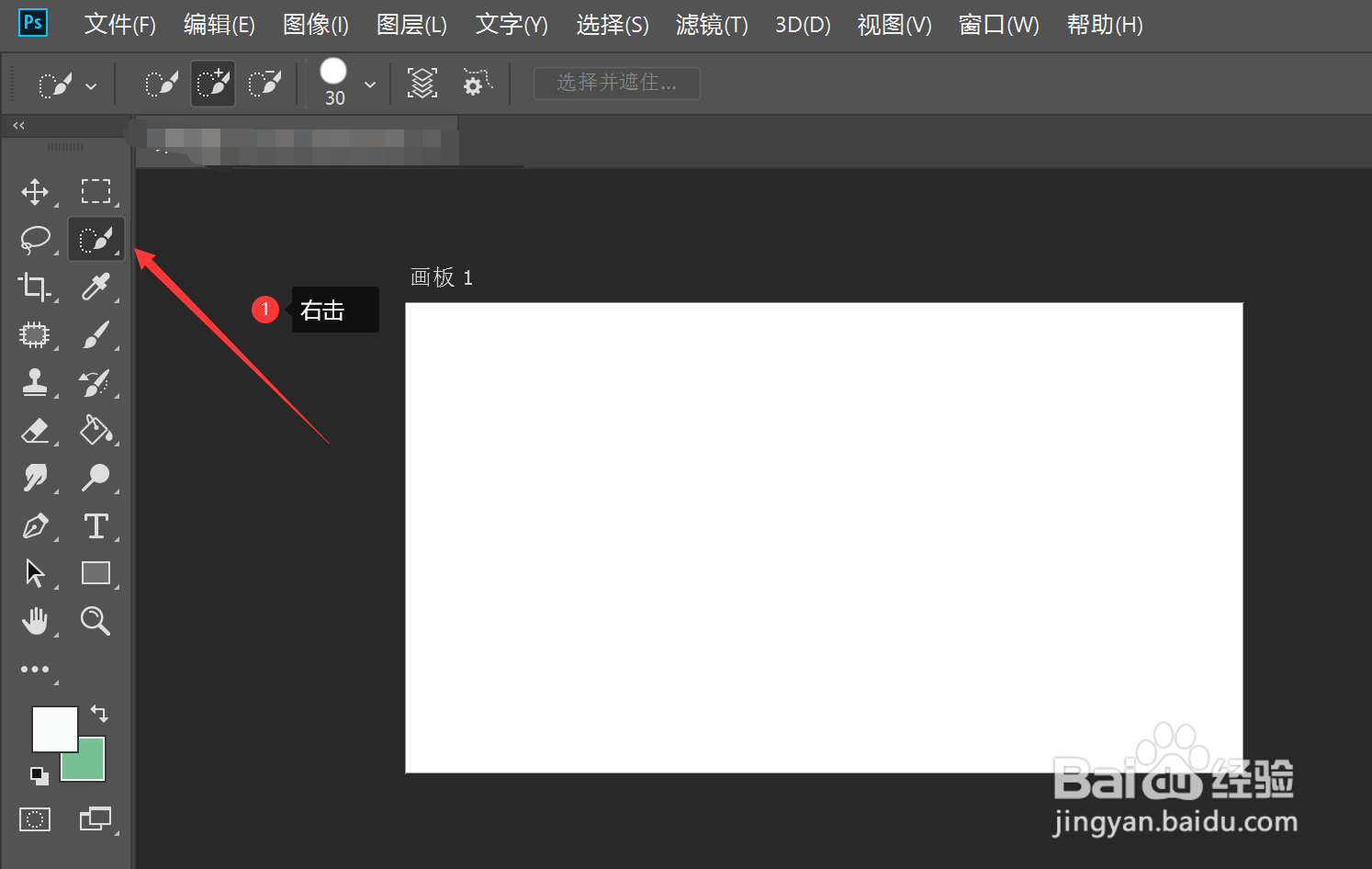1372x869 pixels.
Task: Open the 窗口(W) menu
Action: pyautogui.click(x=997, y=25)
